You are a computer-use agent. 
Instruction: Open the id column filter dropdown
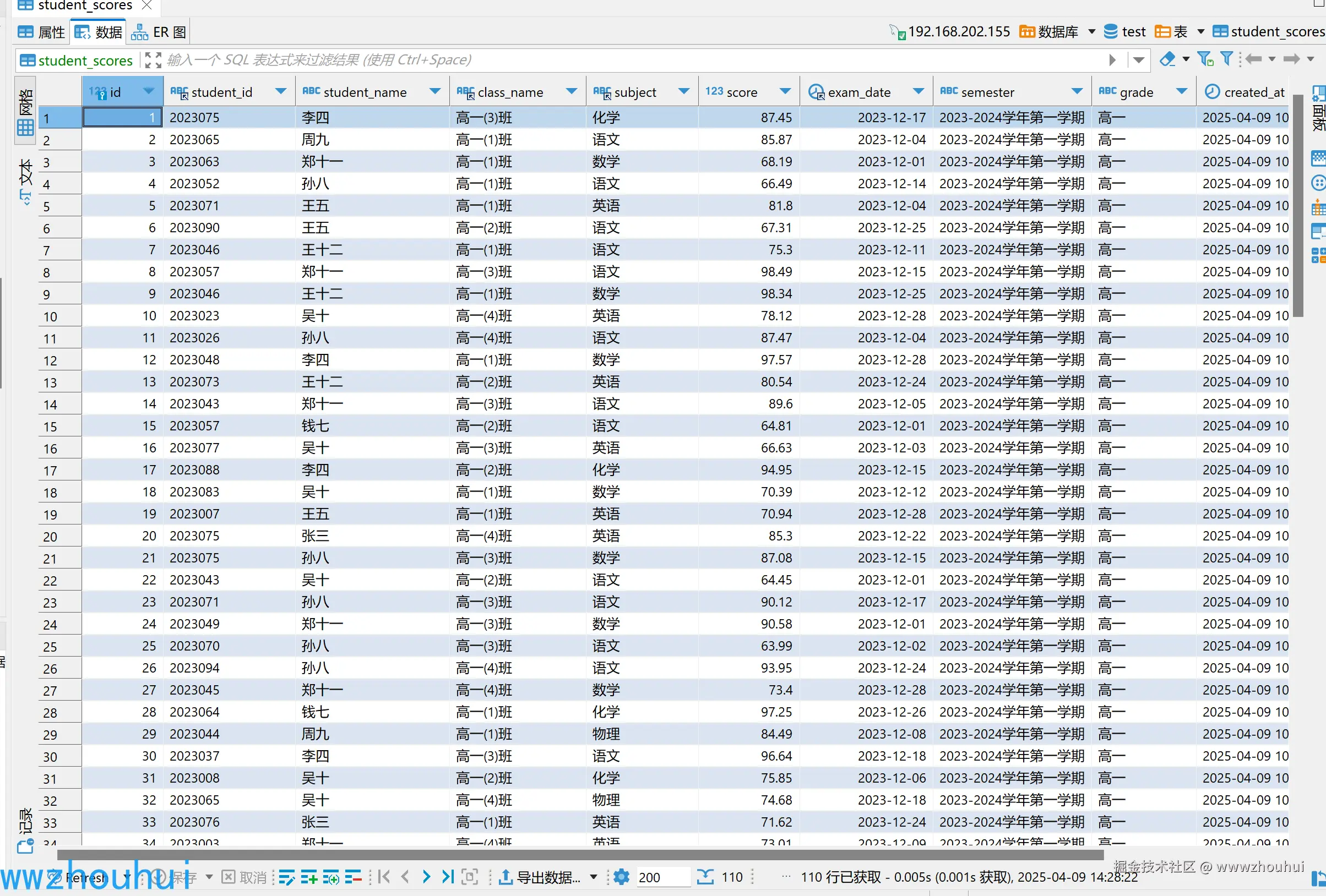click(149, 92)
